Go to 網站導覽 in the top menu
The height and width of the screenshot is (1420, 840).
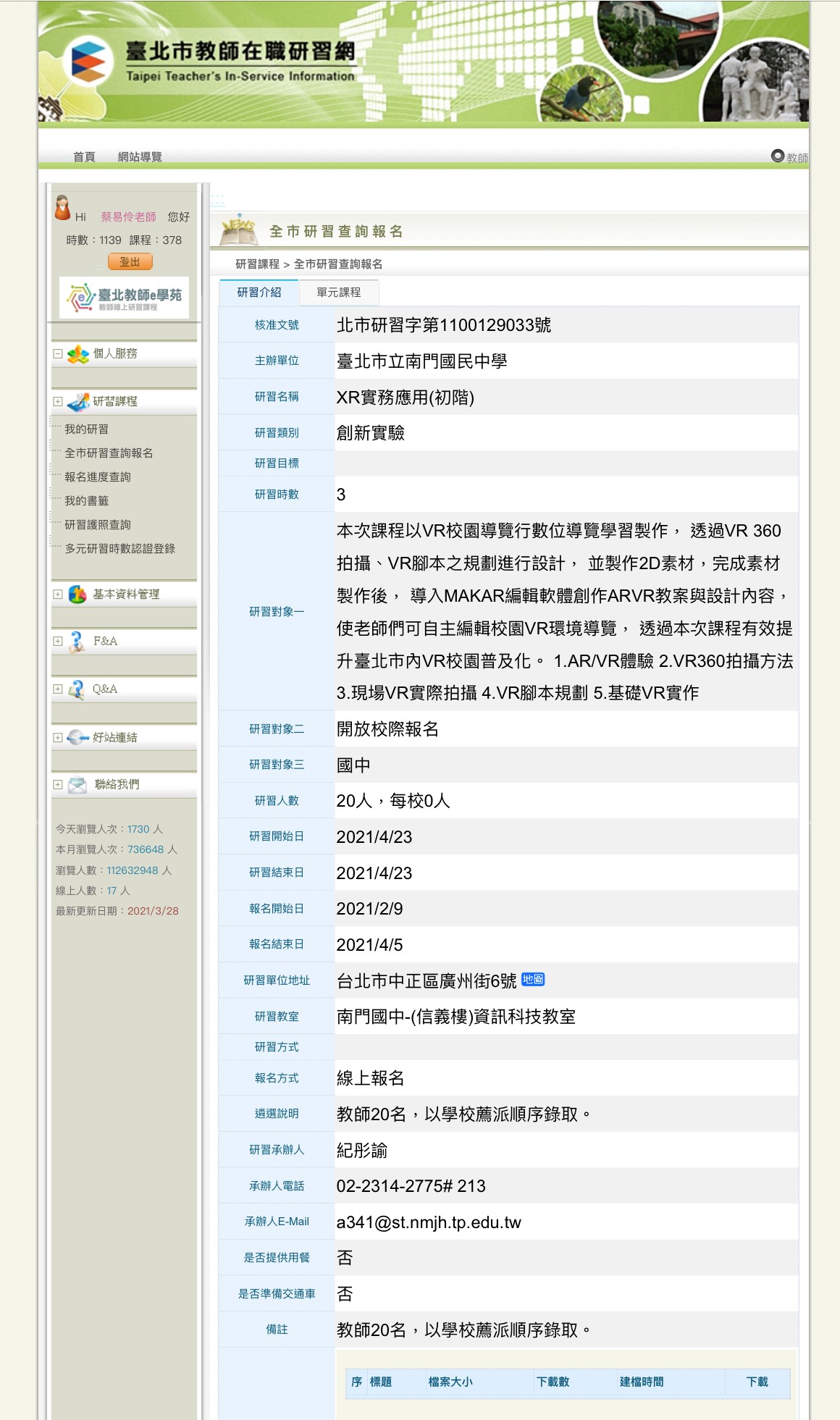coord(140,157)
